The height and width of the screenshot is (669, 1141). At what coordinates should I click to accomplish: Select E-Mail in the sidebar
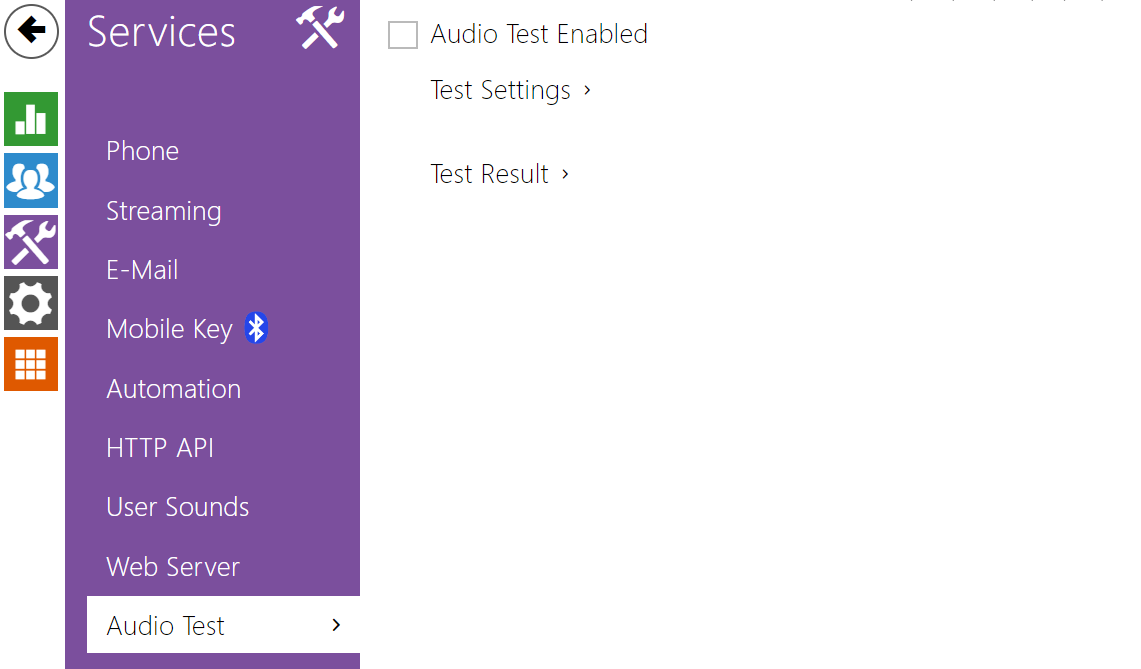[142, 270]
